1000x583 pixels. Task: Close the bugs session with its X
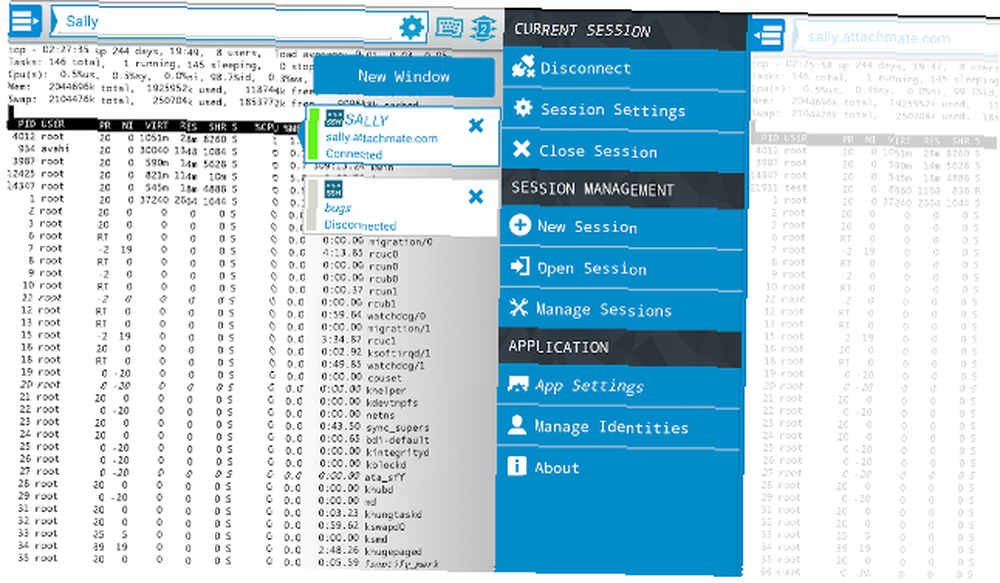point(476,196)
